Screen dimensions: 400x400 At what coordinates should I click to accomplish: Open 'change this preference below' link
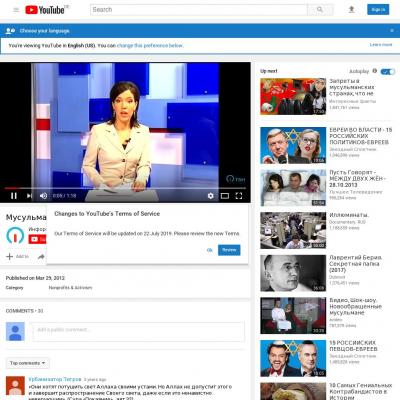pyautogui.click(x=150, y=45)
